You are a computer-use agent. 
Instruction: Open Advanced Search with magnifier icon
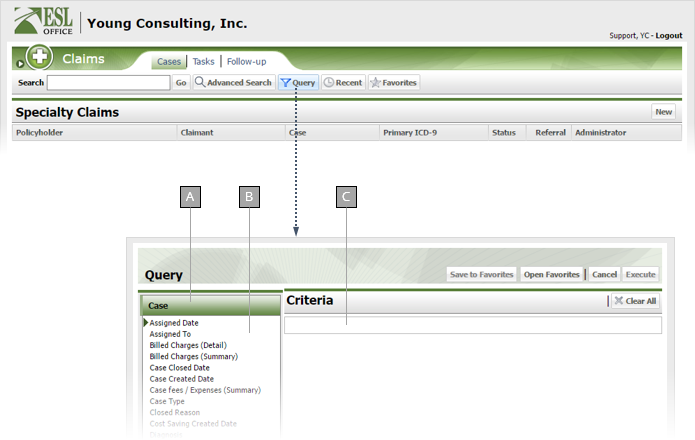click(233, 83)
